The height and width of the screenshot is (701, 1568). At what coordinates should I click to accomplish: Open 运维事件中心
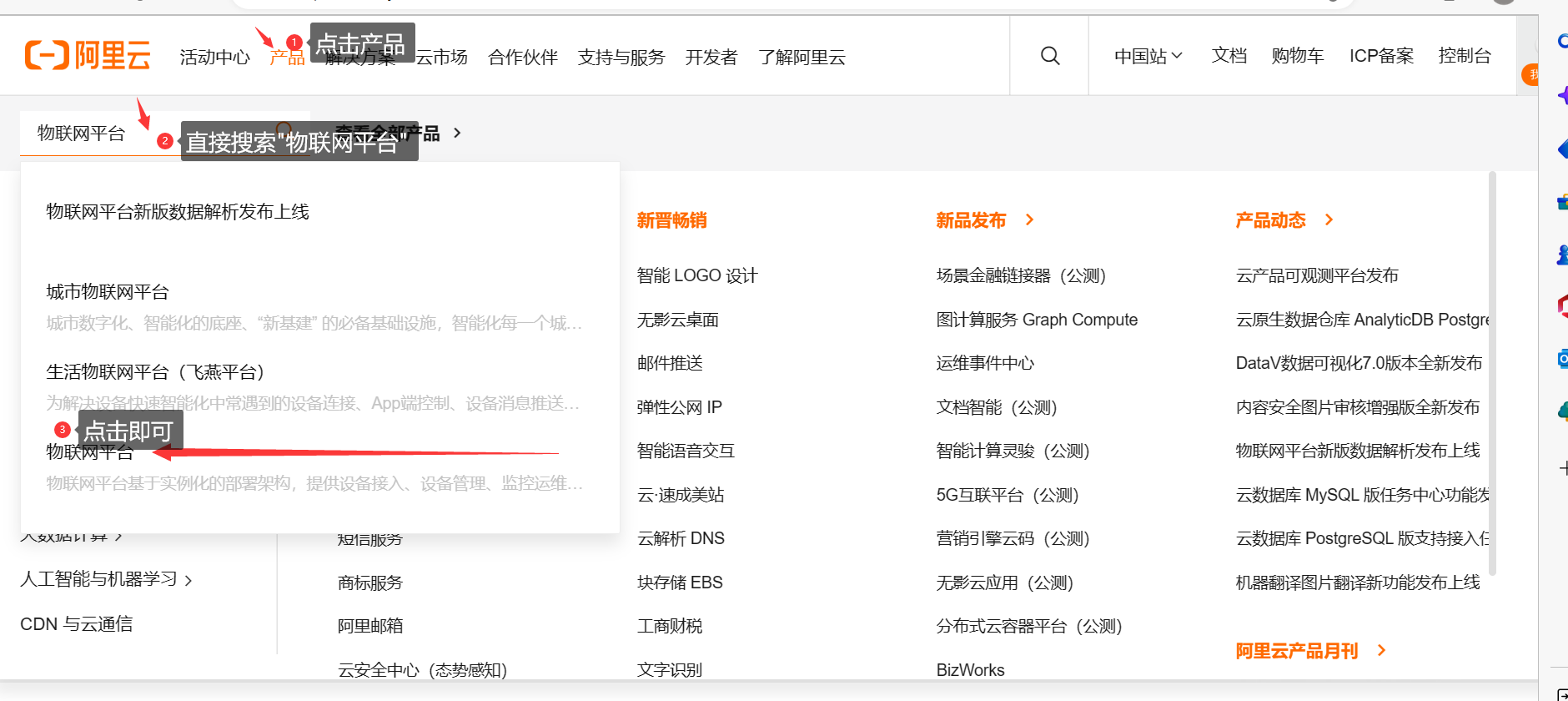985,363
